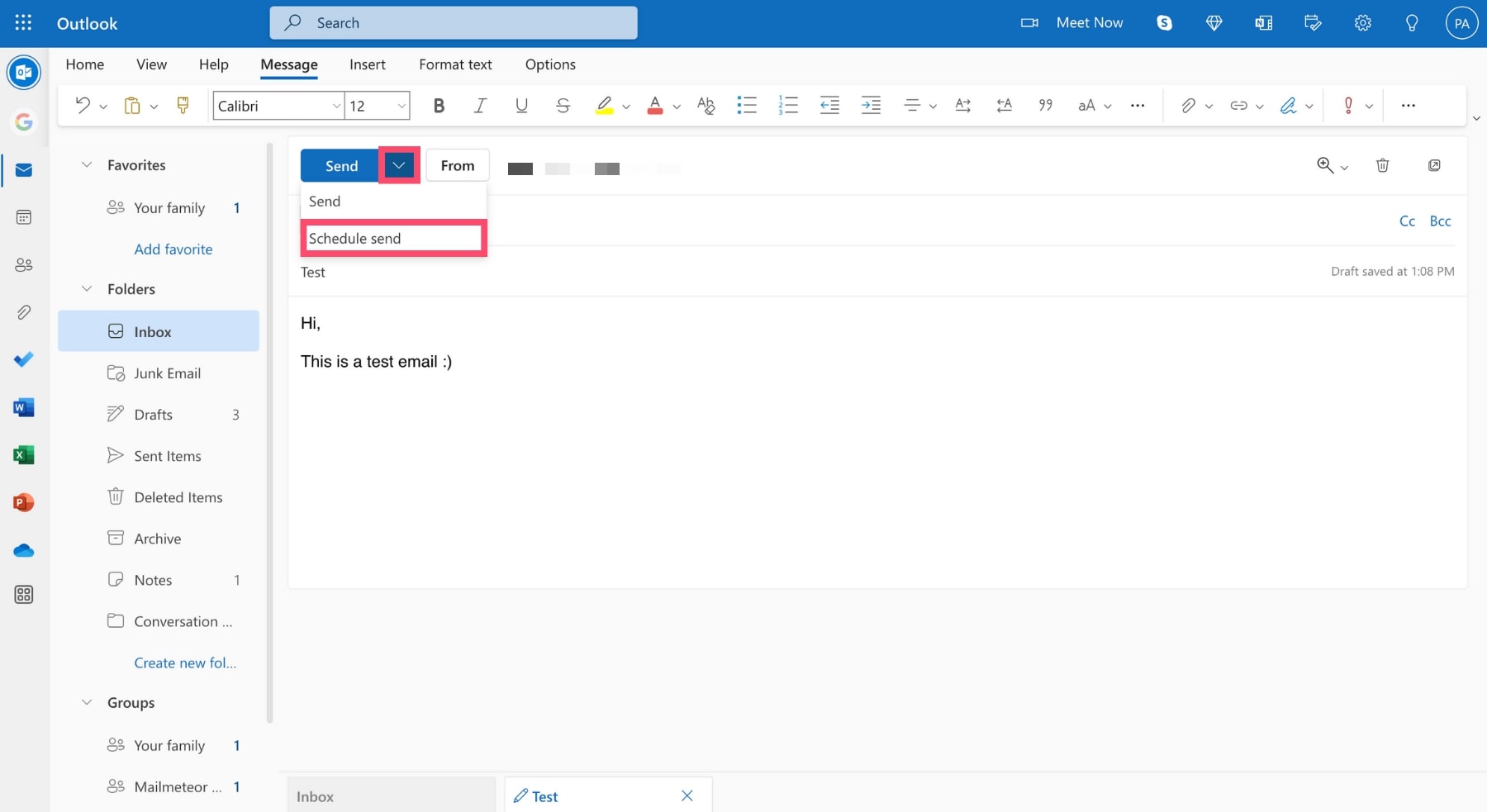Click in the Search box

[454, 23]
